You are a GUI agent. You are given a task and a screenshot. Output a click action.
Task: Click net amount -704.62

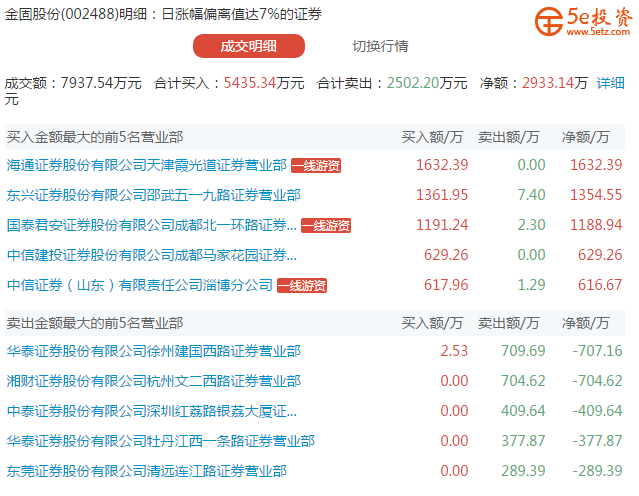tap(597, 381)
